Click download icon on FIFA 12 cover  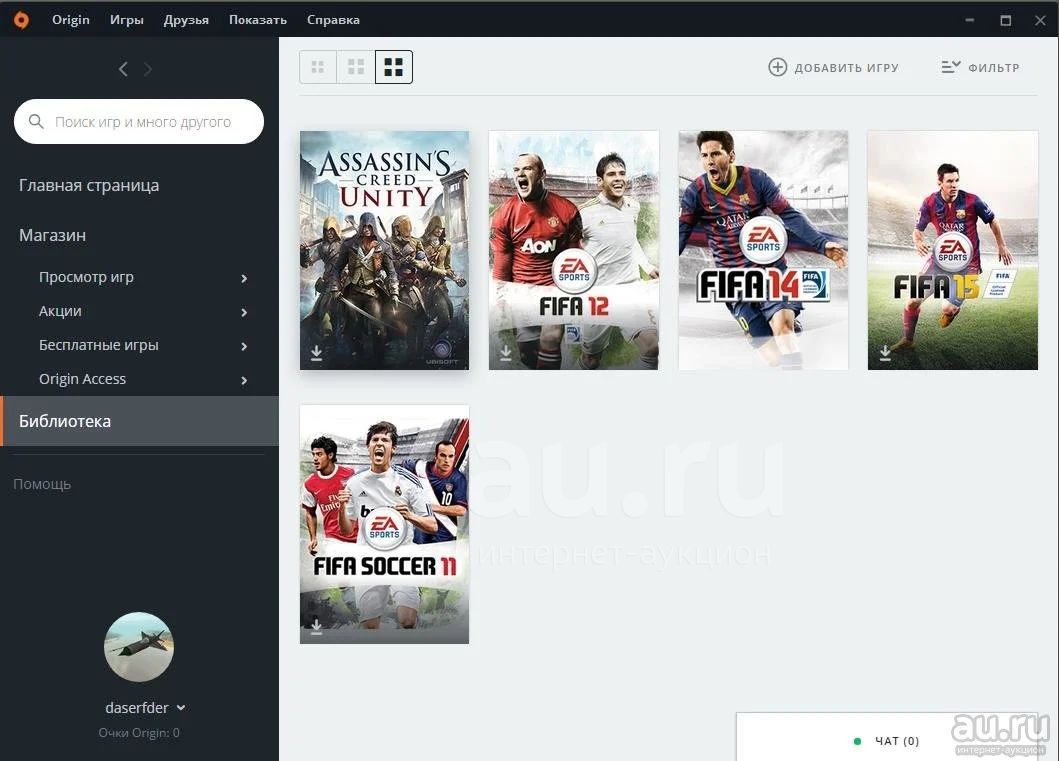click(x=505, y=353)
